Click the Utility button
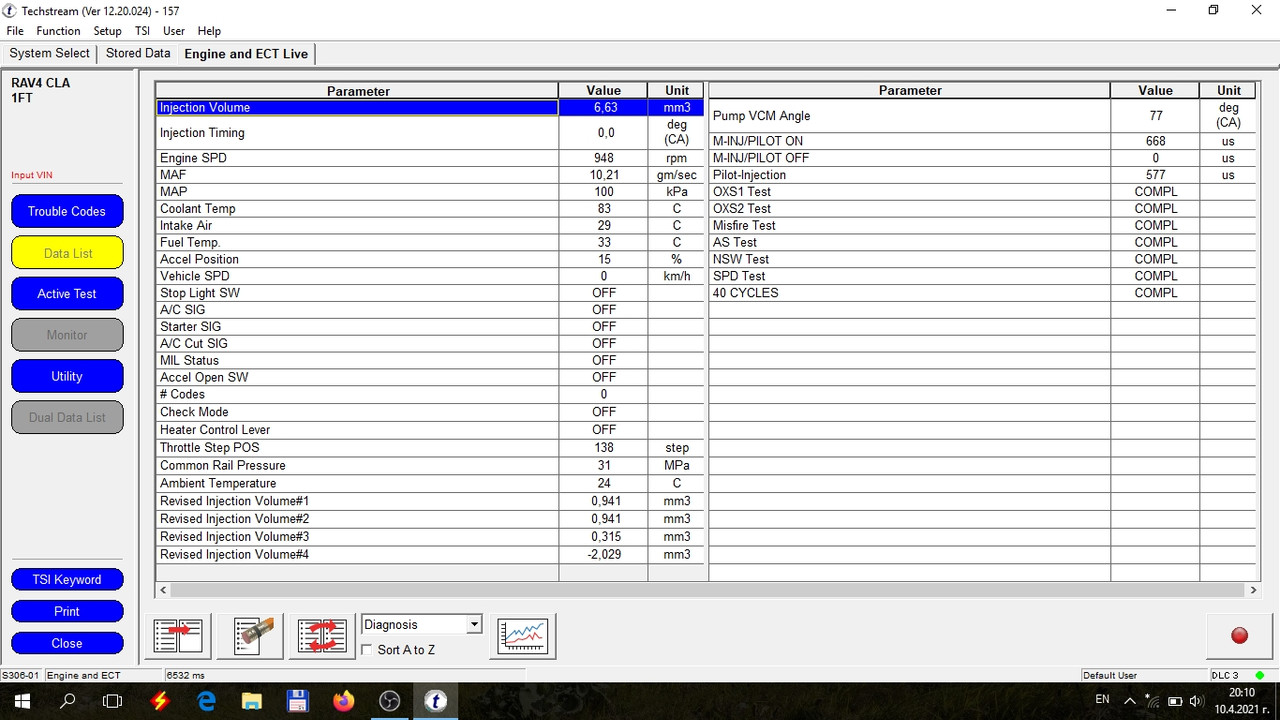Image resolution: width=1280 pixels, height=720 pixels. click(x=67, y=376)
